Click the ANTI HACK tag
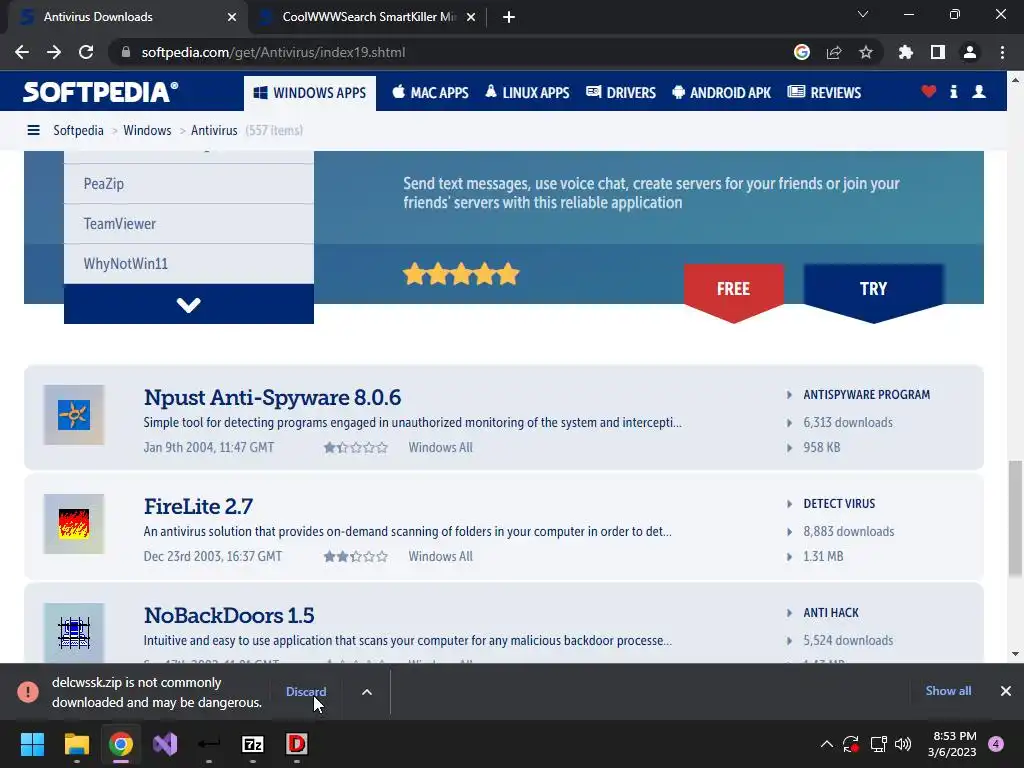 click(831, 613)
